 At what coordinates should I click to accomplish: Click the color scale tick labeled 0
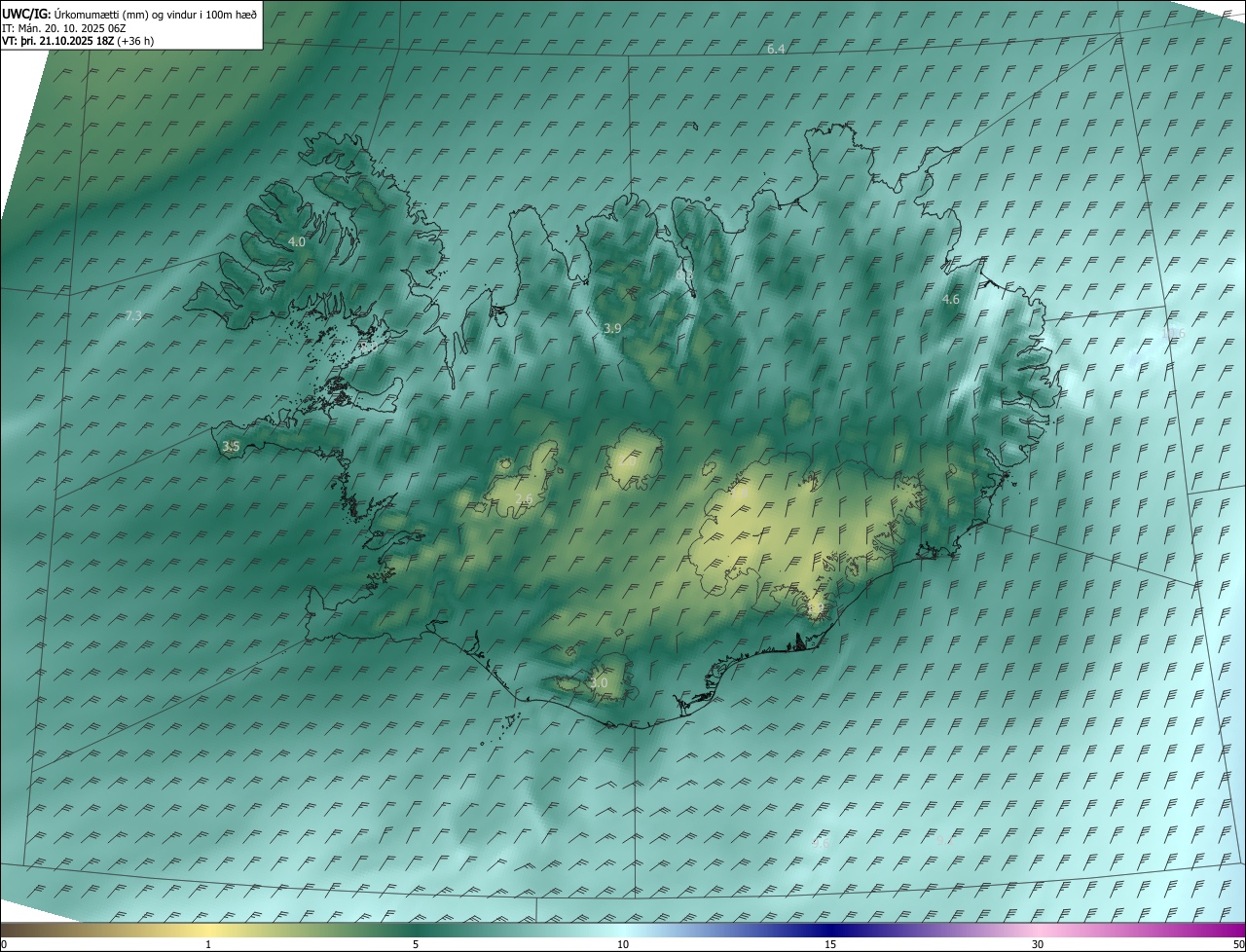[x=4, y=945]
